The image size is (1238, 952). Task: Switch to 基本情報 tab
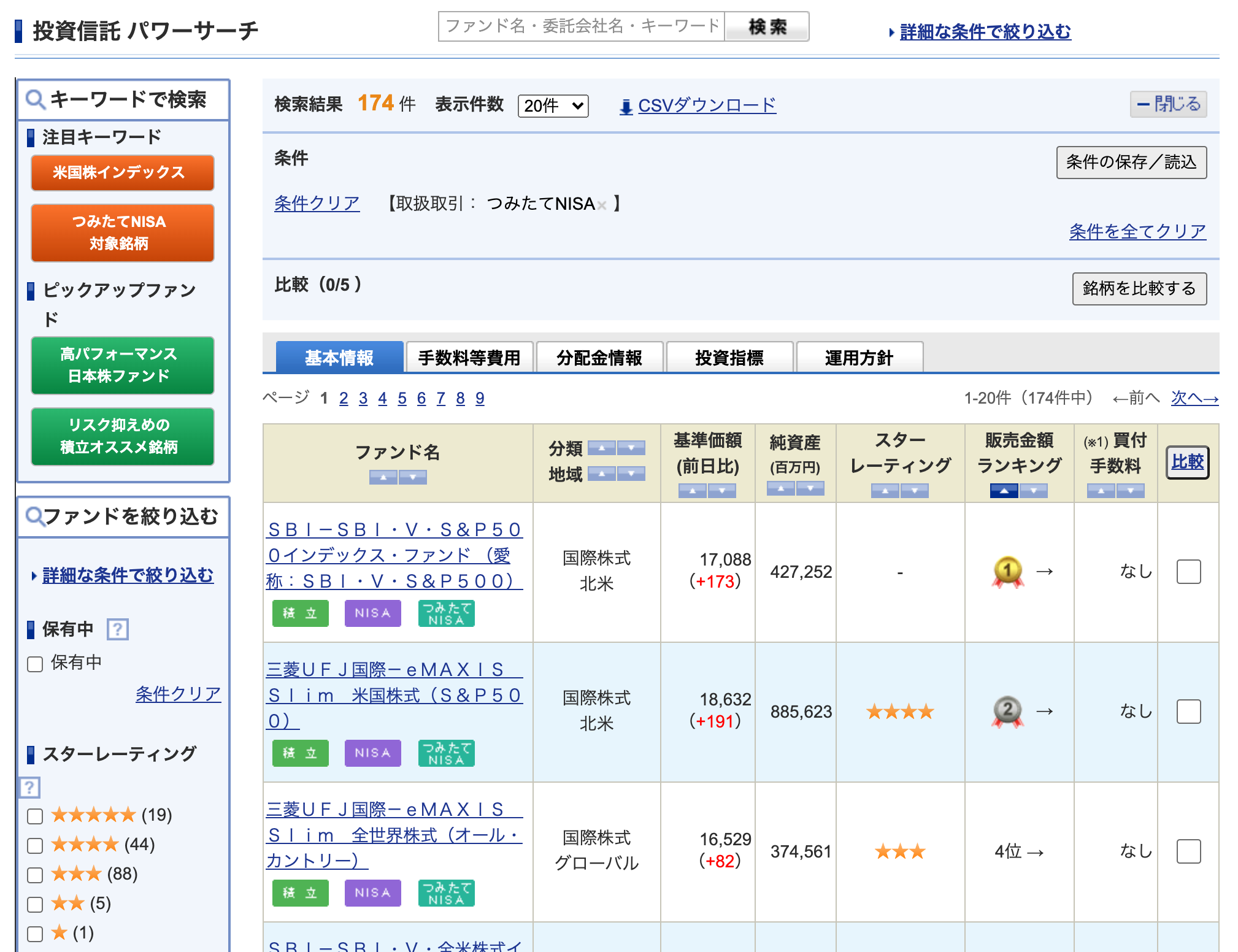pyautogui.click(x=339, y=357)
